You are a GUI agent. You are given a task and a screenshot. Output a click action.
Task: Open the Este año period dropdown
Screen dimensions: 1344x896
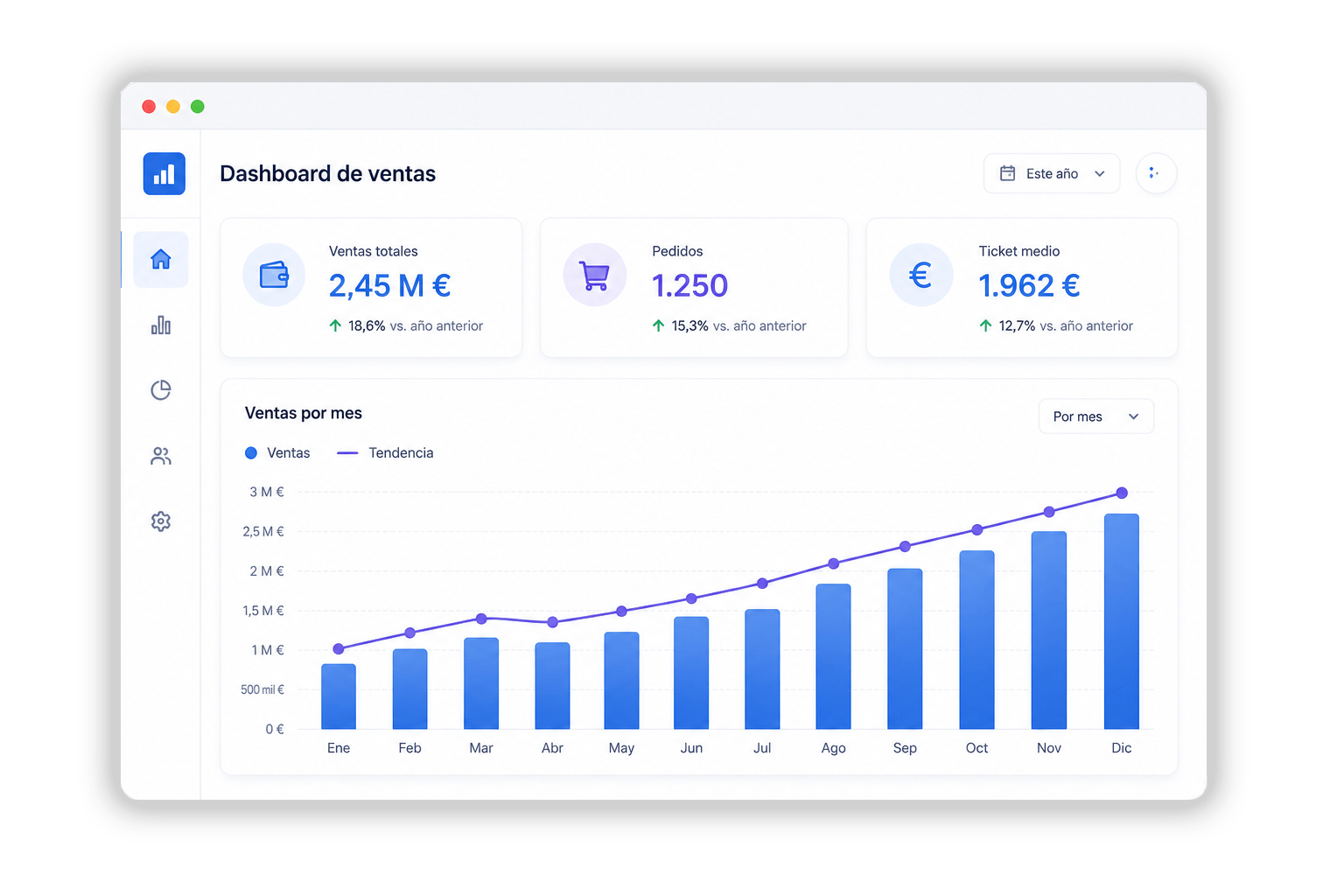[1052, 173]
